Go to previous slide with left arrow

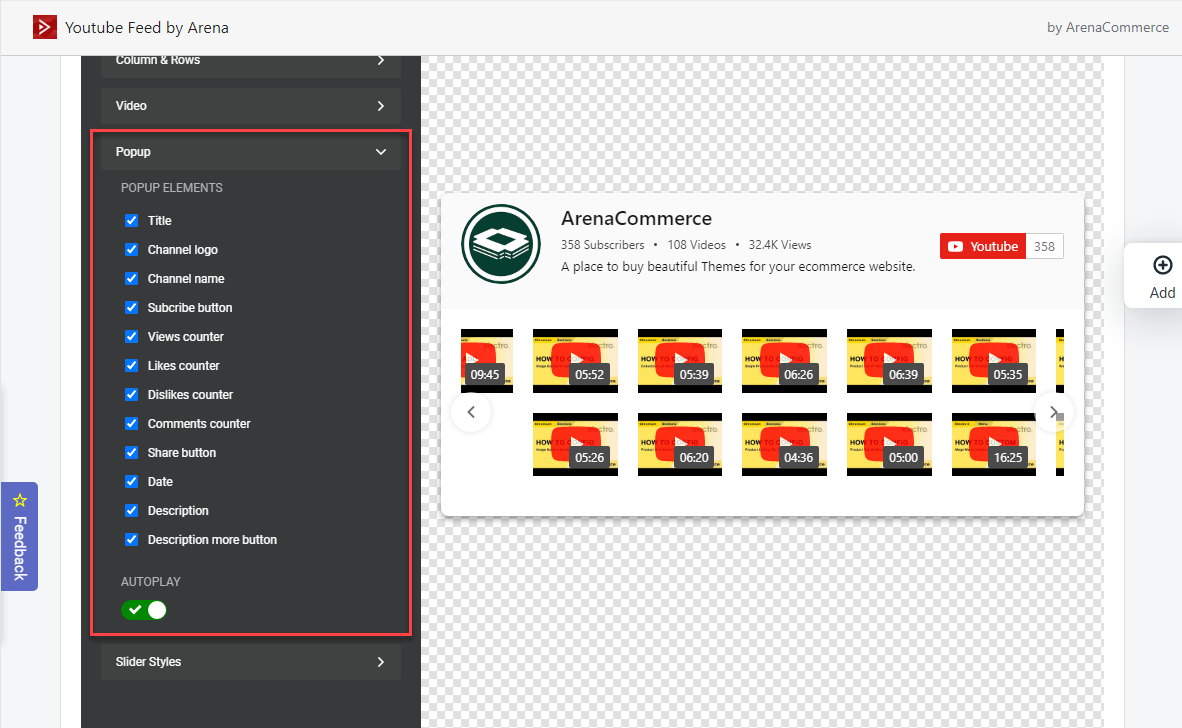[x=471, y=412]
